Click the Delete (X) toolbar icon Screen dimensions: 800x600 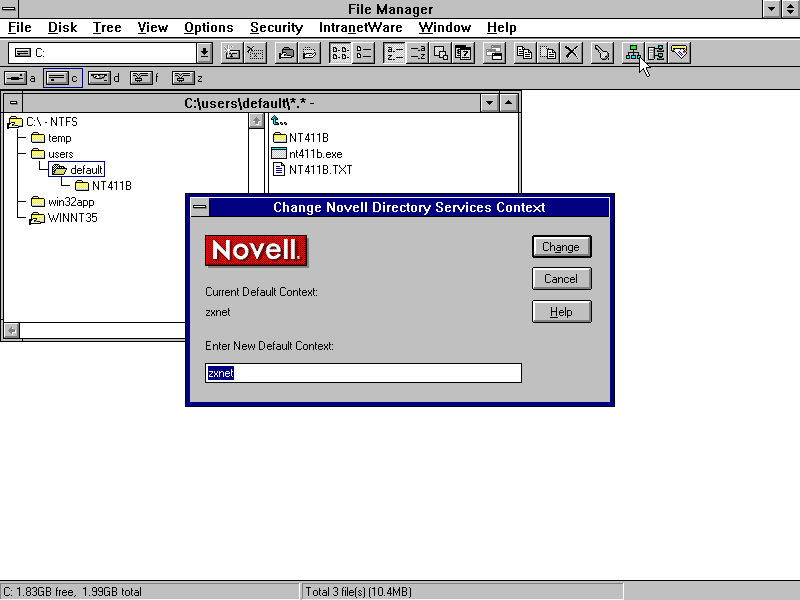(571, 53)
